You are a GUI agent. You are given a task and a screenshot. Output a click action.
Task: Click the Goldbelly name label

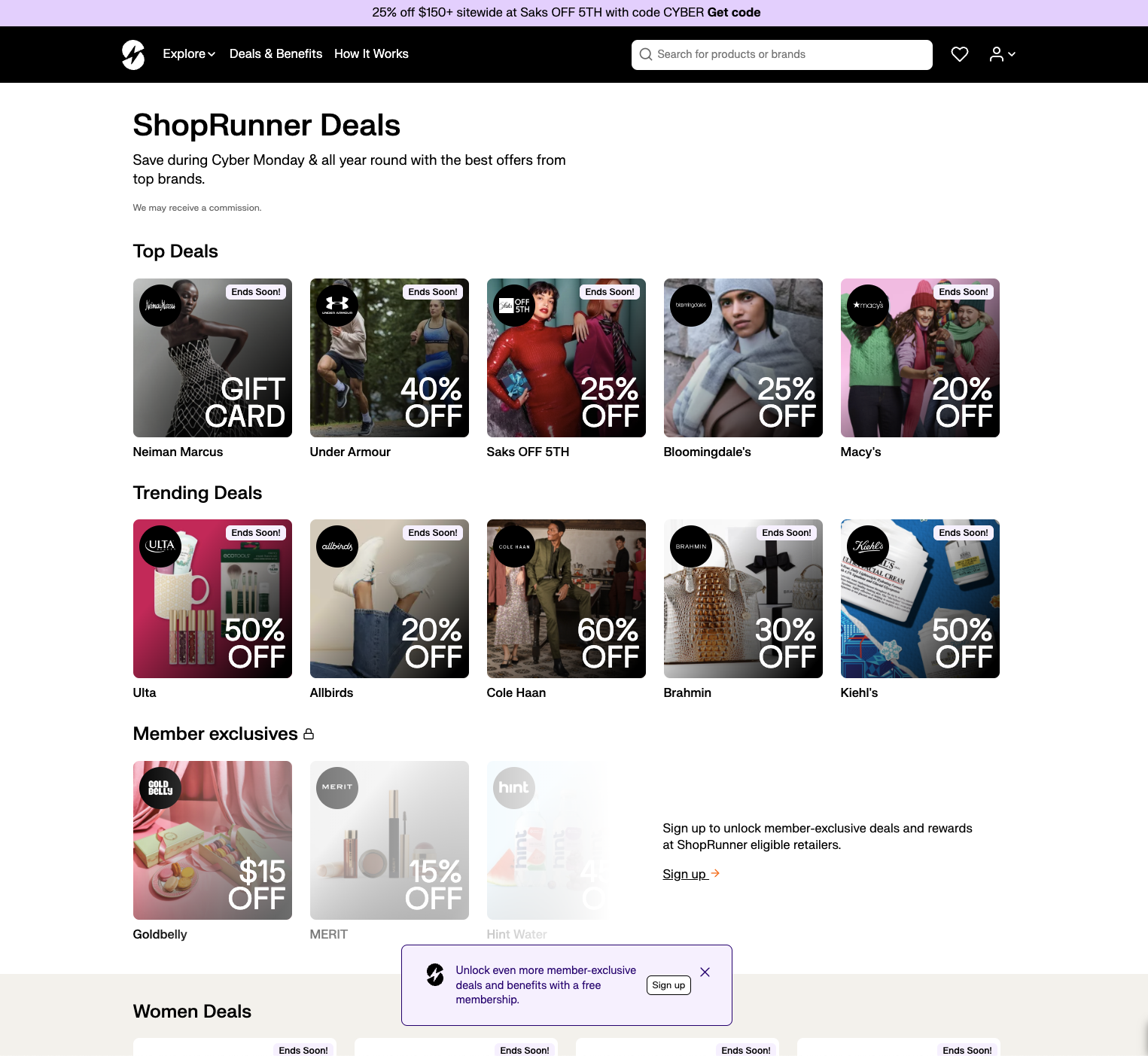point(160,935)
